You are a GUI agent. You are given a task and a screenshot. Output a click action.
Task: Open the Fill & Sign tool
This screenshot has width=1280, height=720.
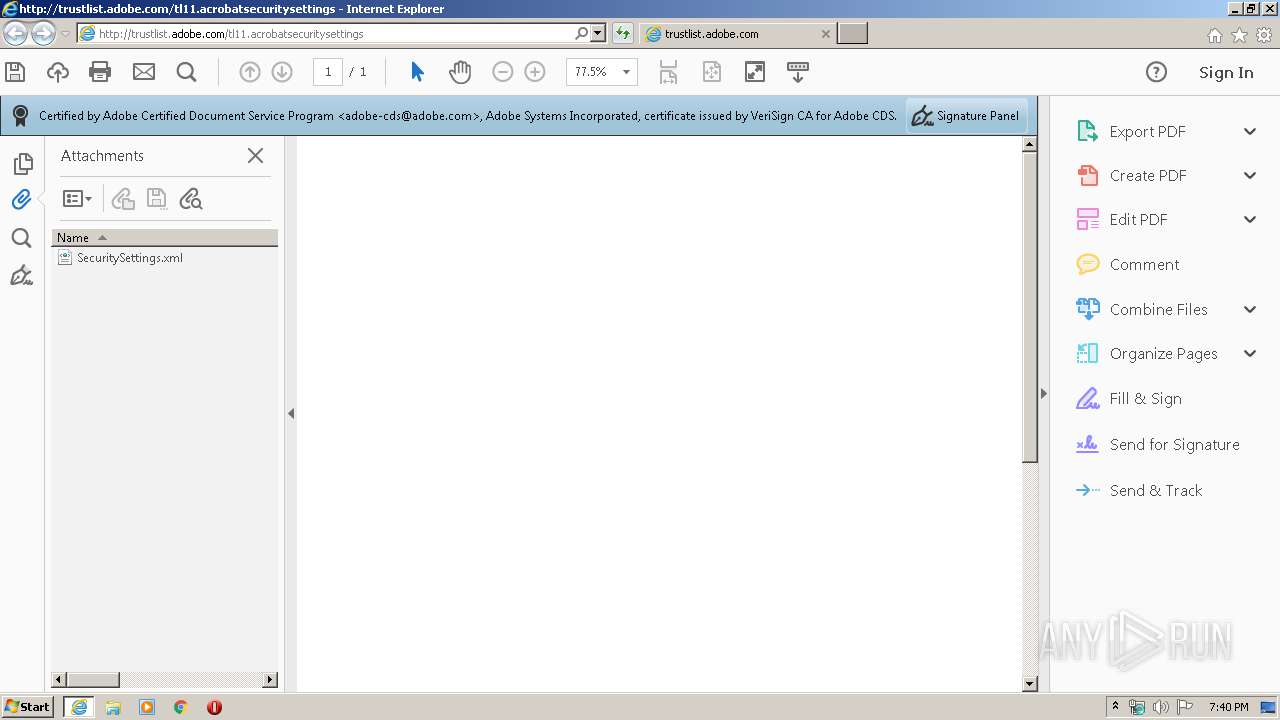pyautogui.click(x=1145, y=398)
